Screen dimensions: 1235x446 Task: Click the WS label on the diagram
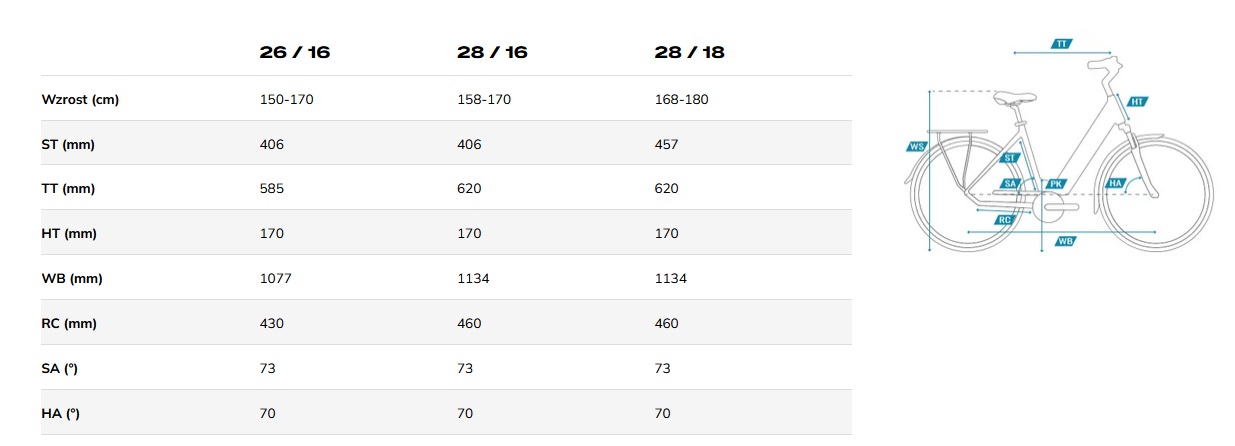917,146
